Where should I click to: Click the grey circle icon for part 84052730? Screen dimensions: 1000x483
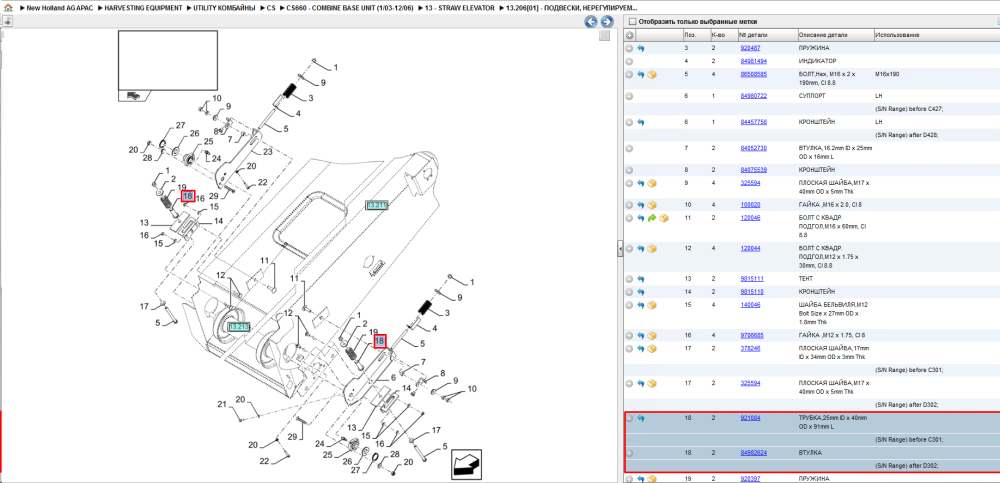click(629, 148)
